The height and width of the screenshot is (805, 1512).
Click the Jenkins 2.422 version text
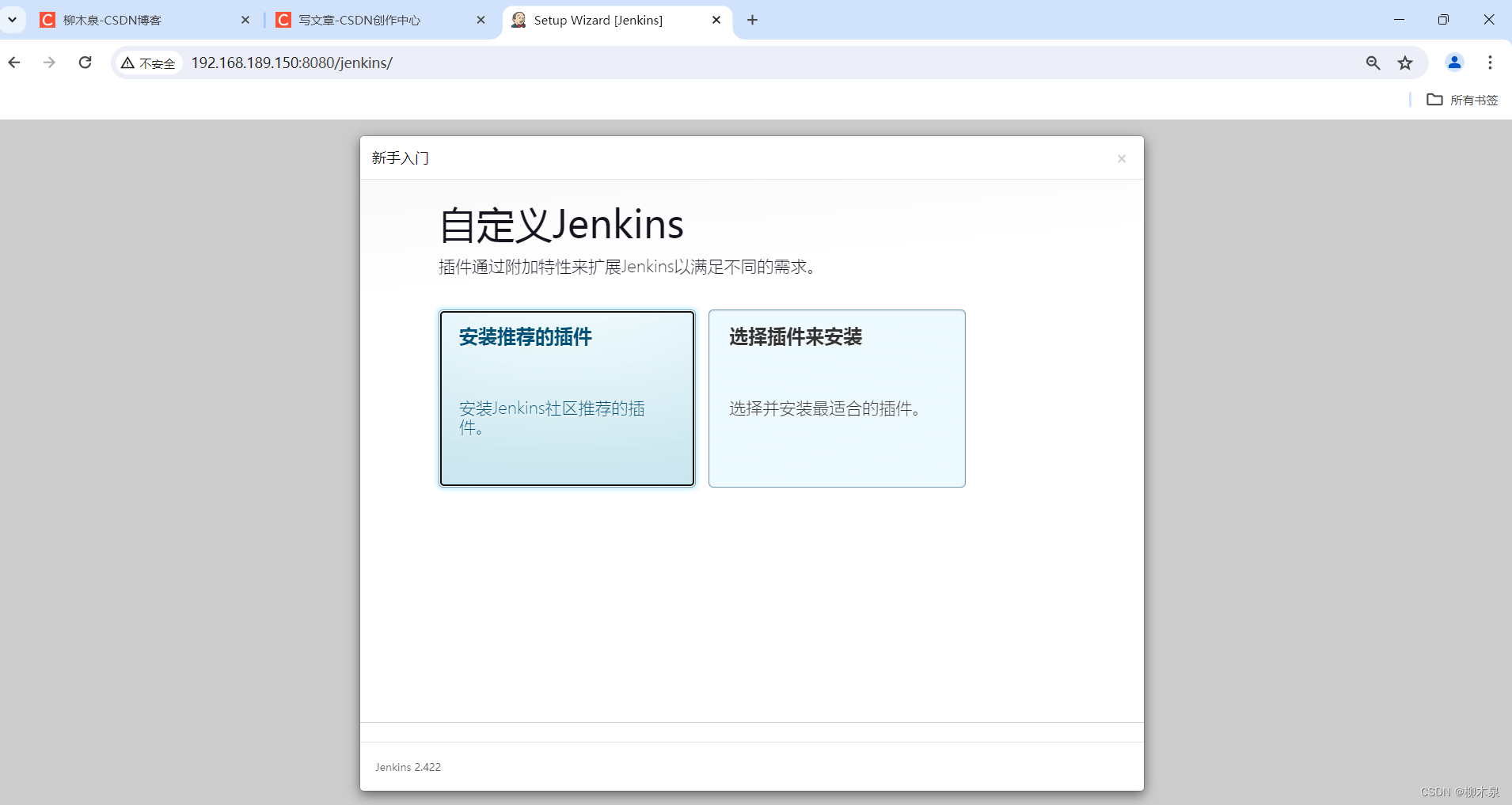pos(408,767)
